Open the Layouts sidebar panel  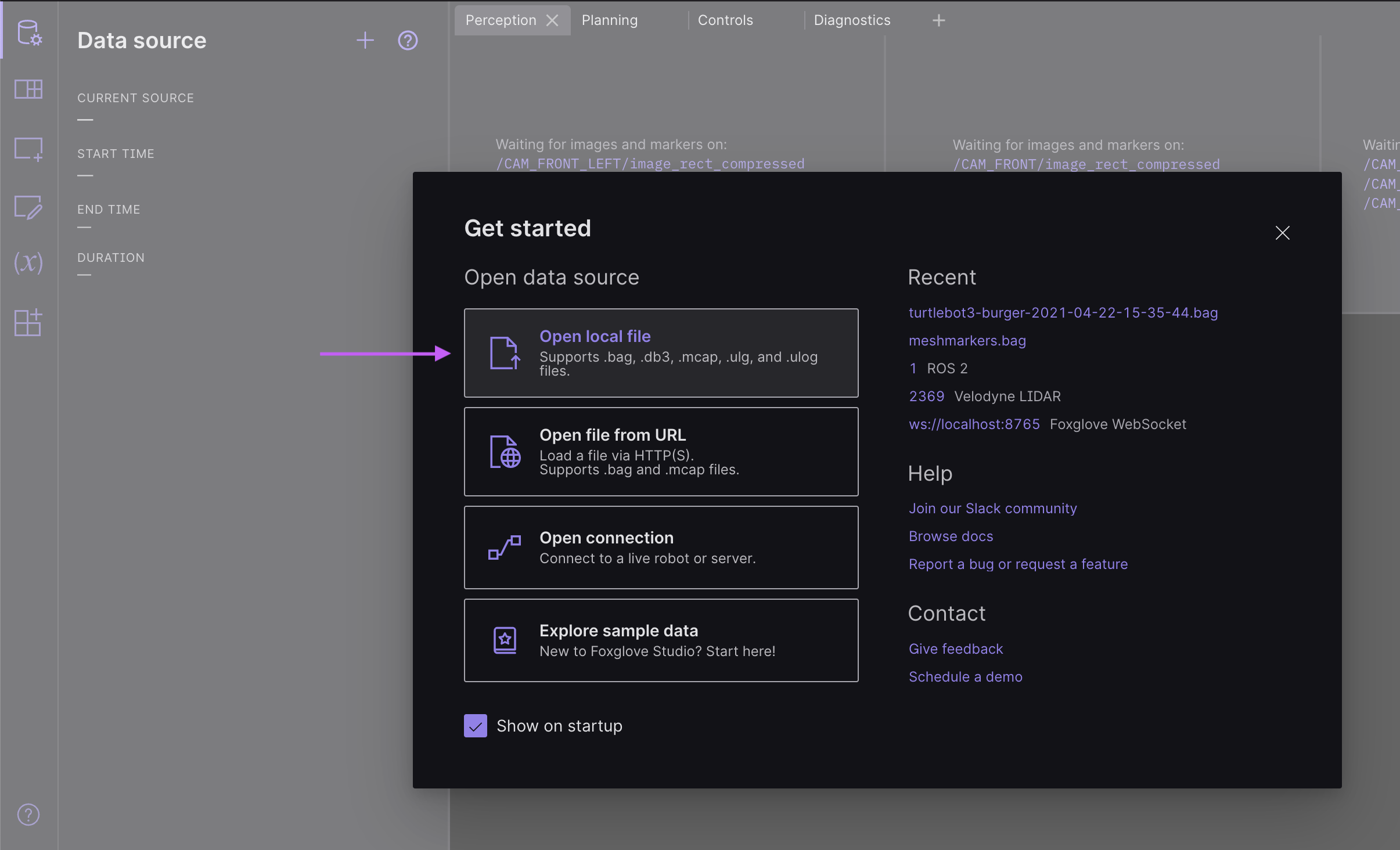point(28,89)
